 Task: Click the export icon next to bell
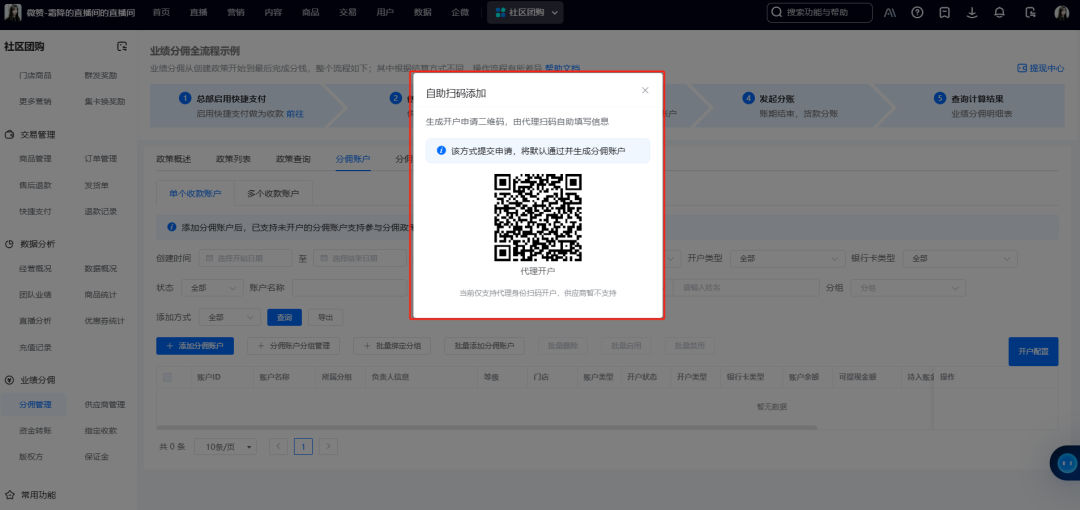(x=1030, y=12)
